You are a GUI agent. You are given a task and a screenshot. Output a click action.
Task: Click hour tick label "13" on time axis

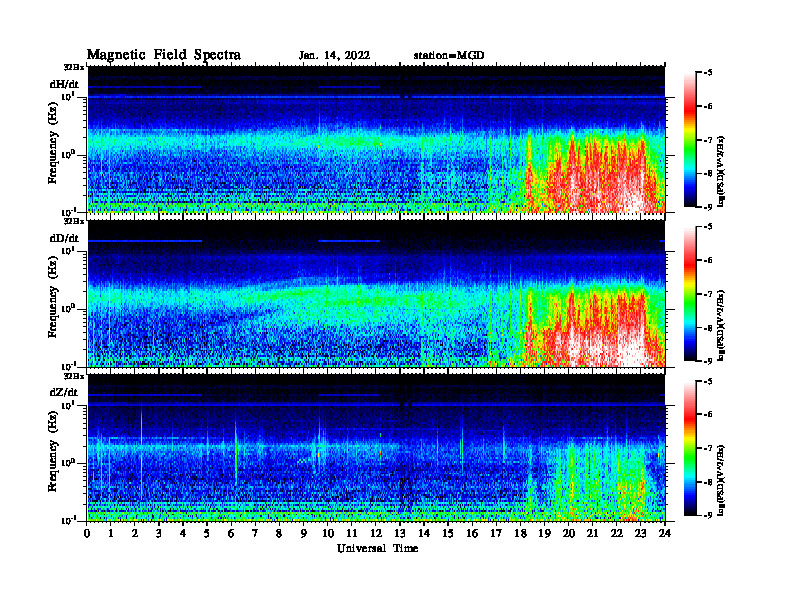pyautogui.click(x=400, y=534)
